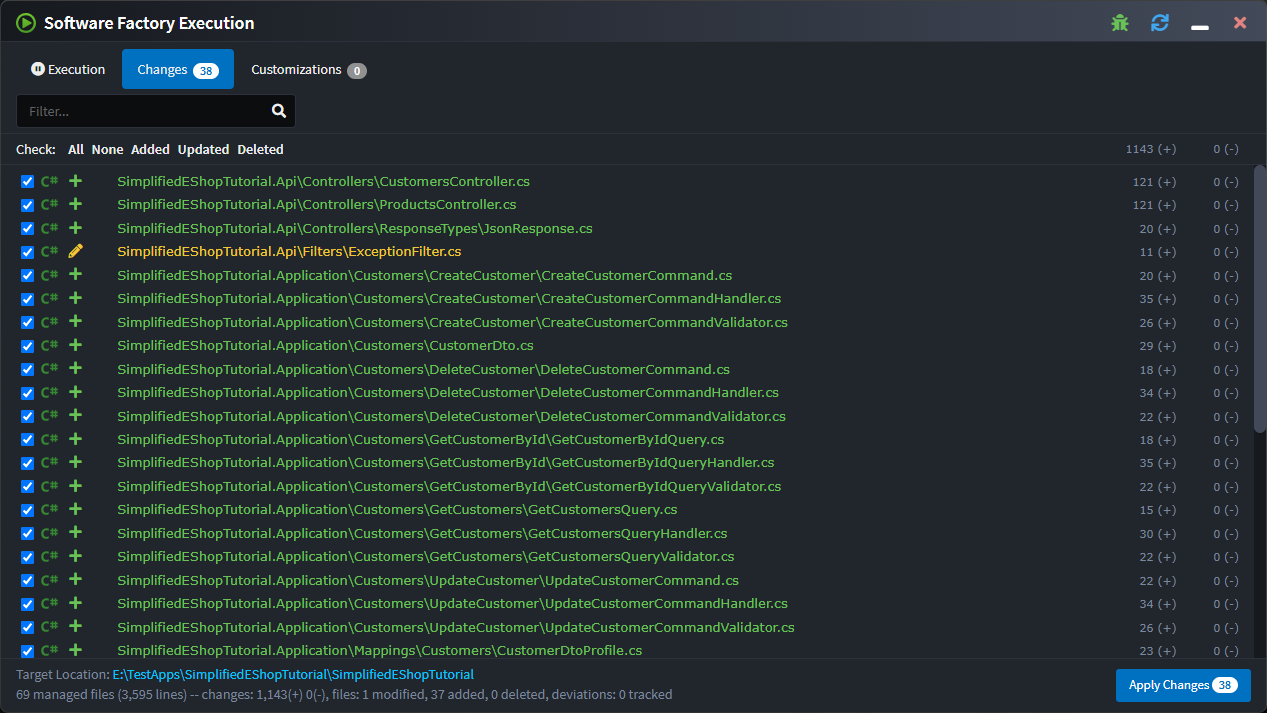
Task: Check only Added files
Action: click(x=150, y=149)
